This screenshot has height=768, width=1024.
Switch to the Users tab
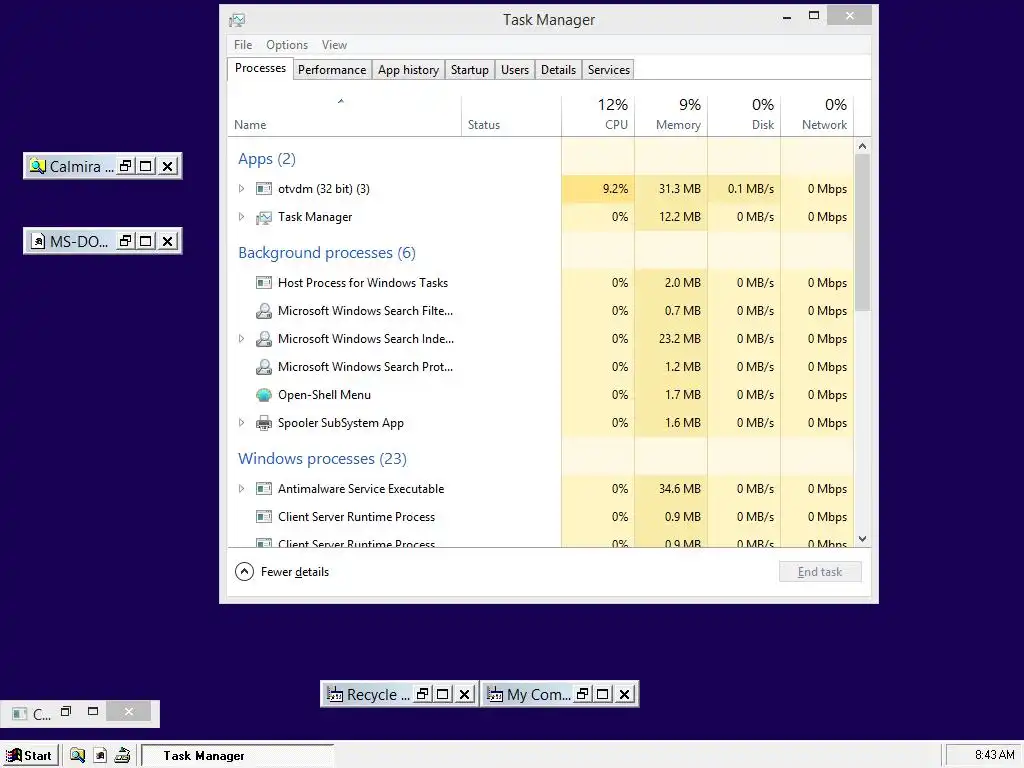point(515,70)
